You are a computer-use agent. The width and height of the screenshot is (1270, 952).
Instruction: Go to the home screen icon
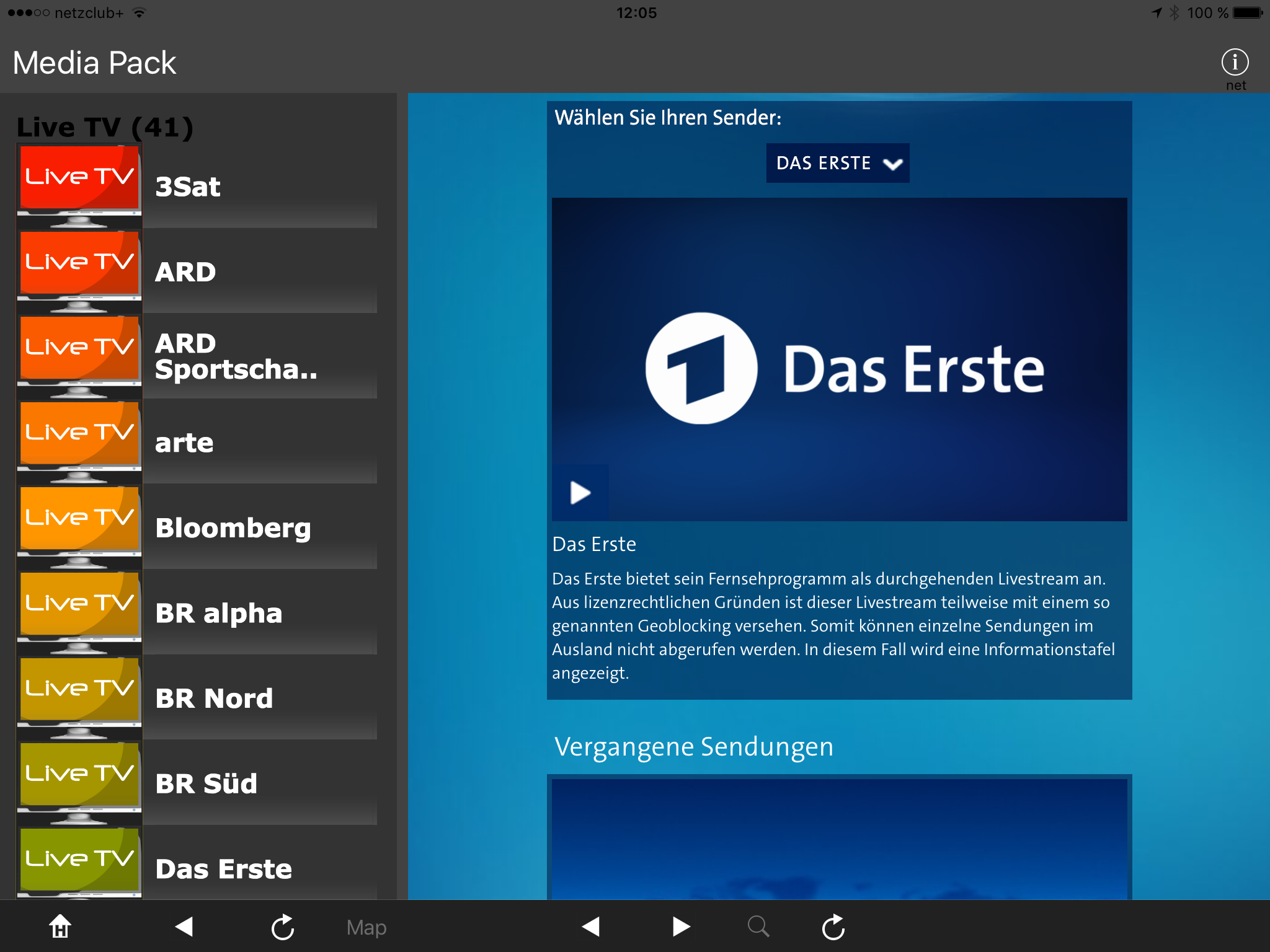point(60,927)
